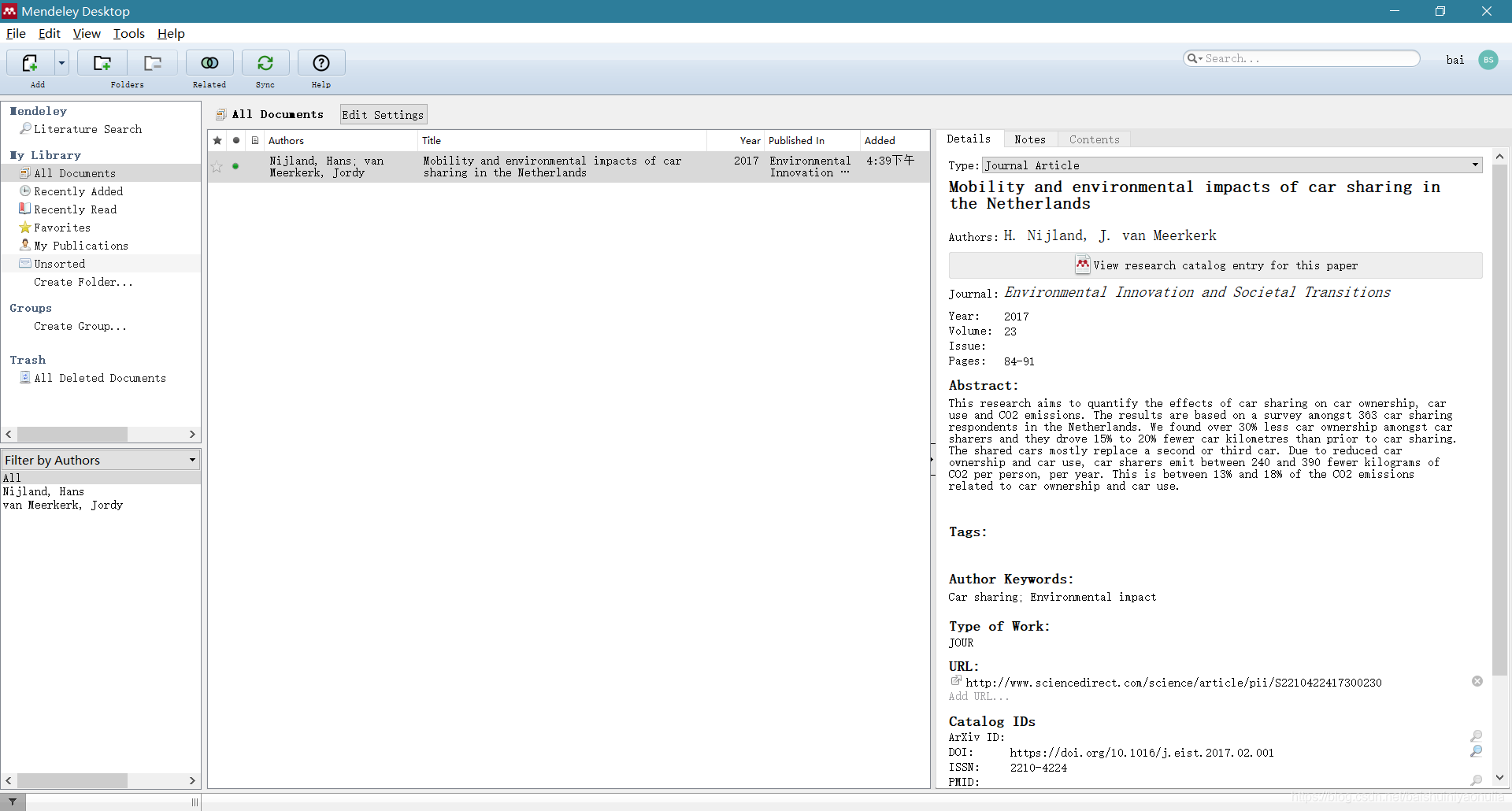Click details panel scroll up arrow

click(1499, 157)
